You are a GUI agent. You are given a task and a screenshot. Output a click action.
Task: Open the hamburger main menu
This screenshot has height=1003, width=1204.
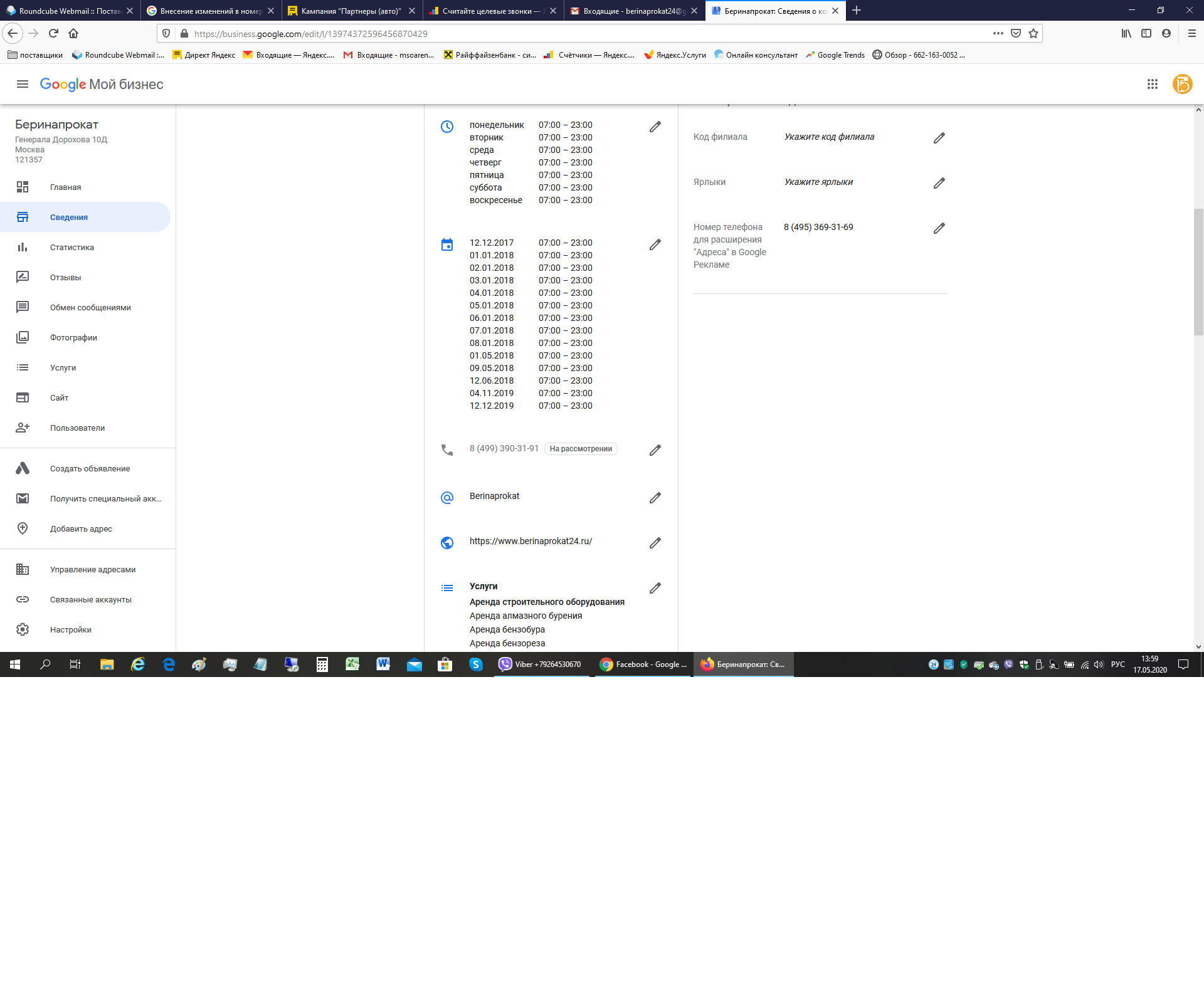click(23, 84)
